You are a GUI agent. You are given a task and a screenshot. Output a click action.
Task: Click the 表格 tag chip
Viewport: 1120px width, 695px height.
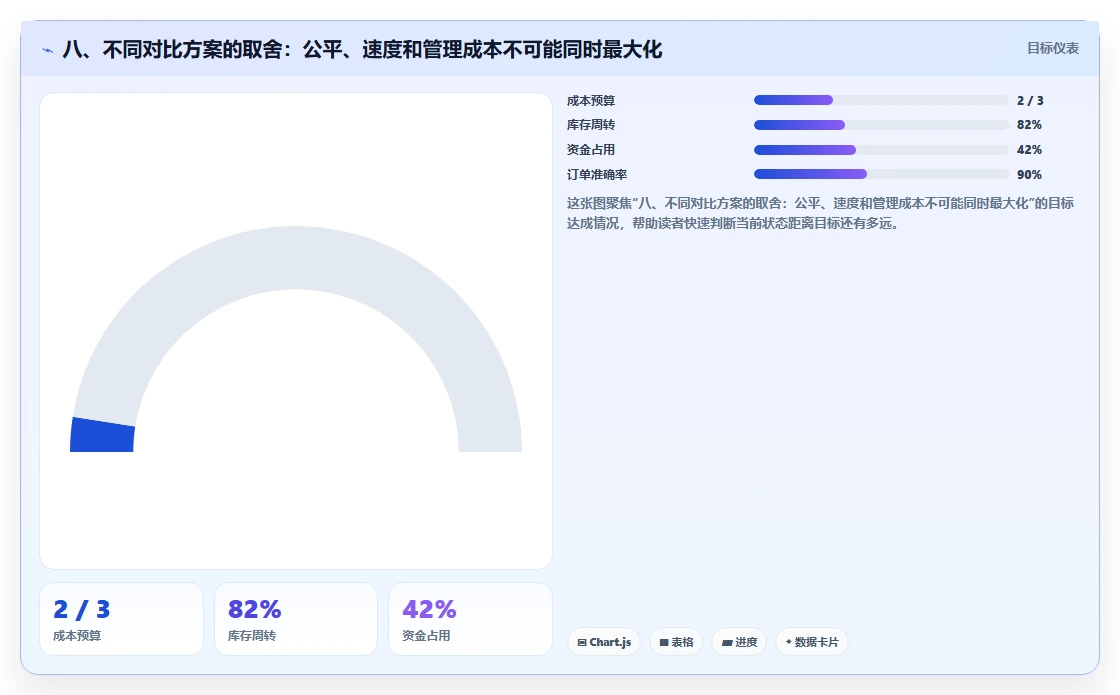676,642
